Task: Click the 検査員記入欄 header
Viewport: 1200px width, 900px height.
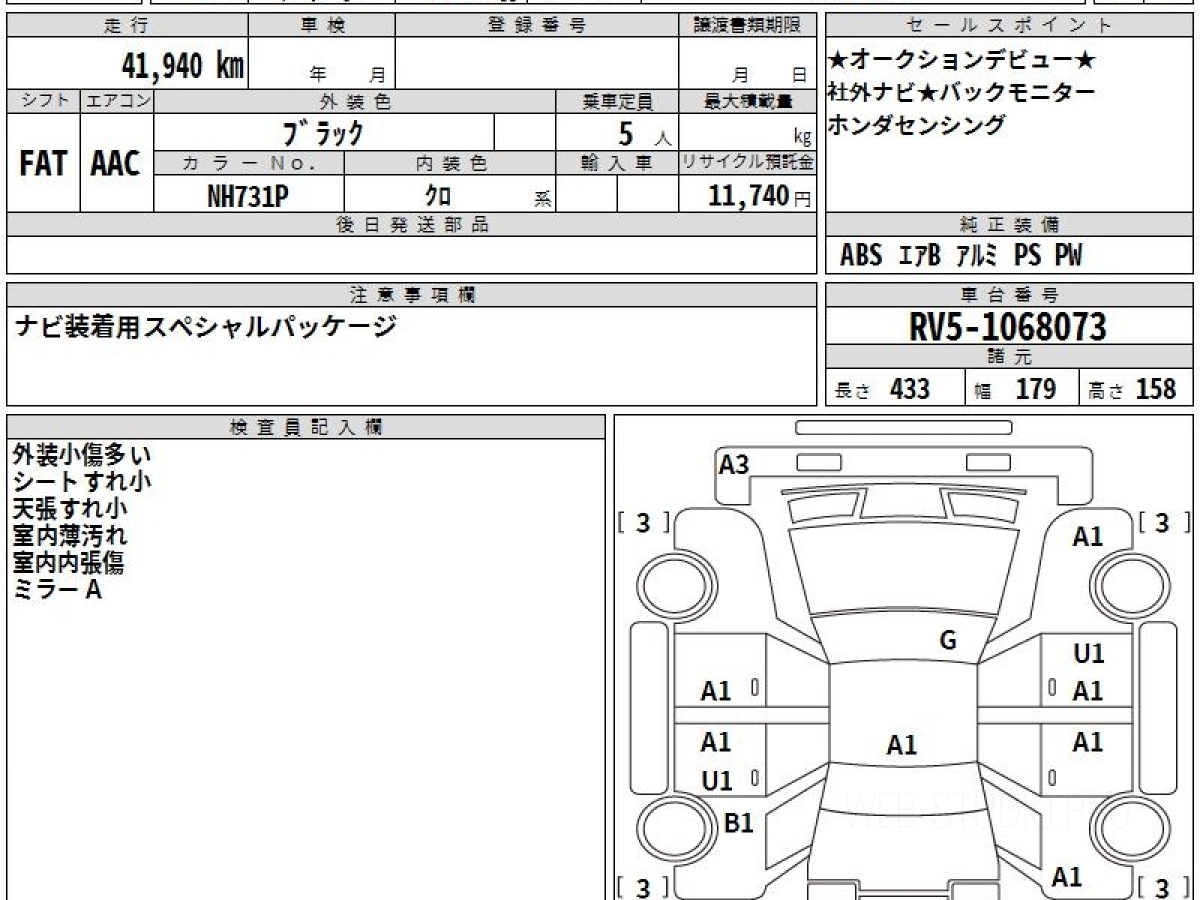Action: click(x=306, y=427)
